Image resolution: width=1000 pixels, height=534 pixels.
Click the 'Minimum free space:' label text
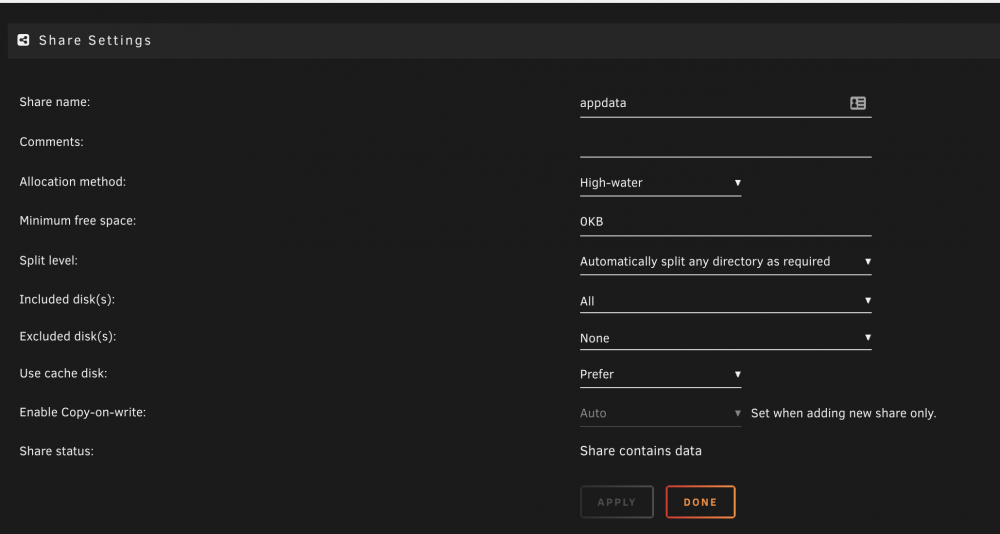pos(78,221)
